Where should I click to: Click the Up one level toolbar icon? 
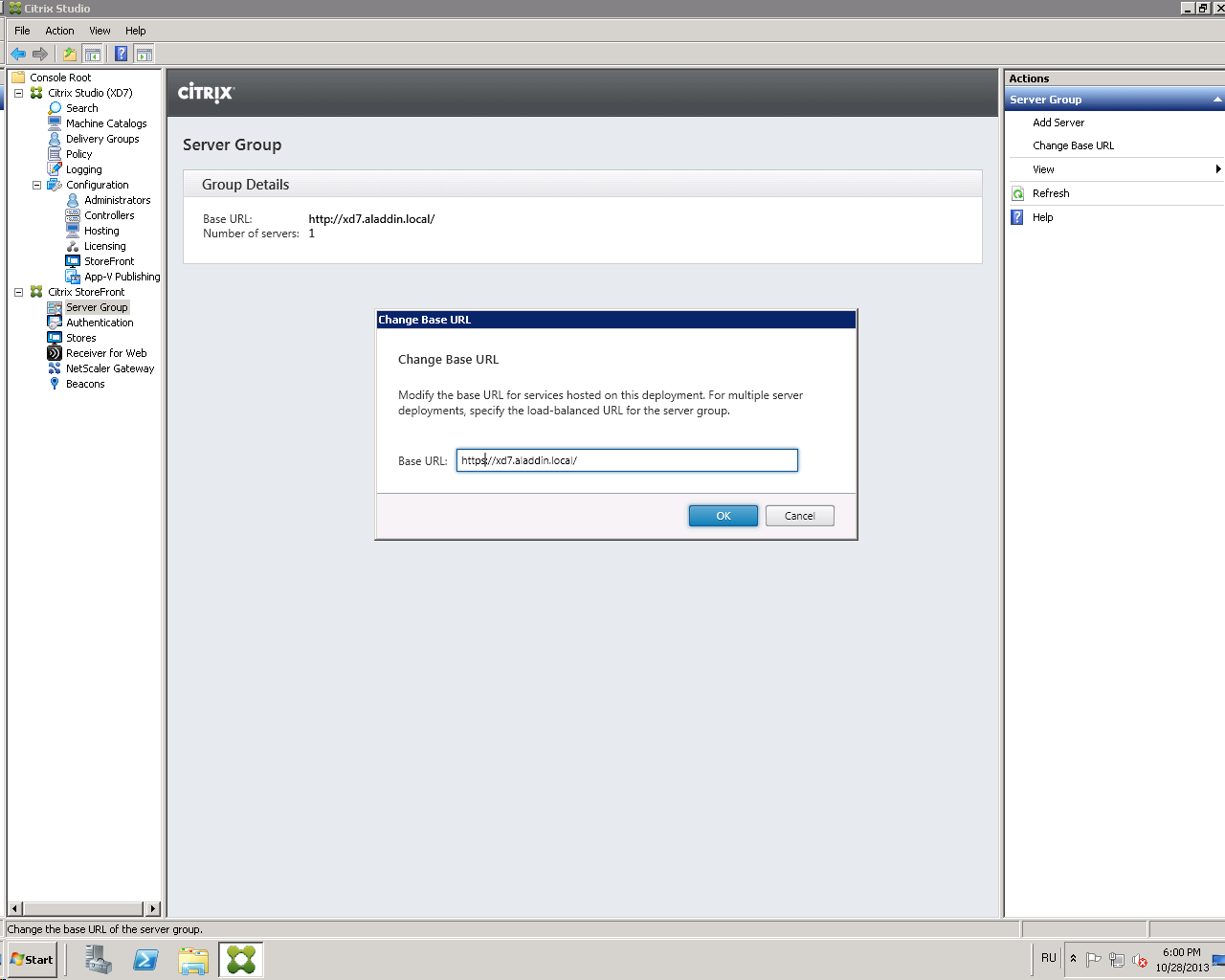[x=69, y=54]
